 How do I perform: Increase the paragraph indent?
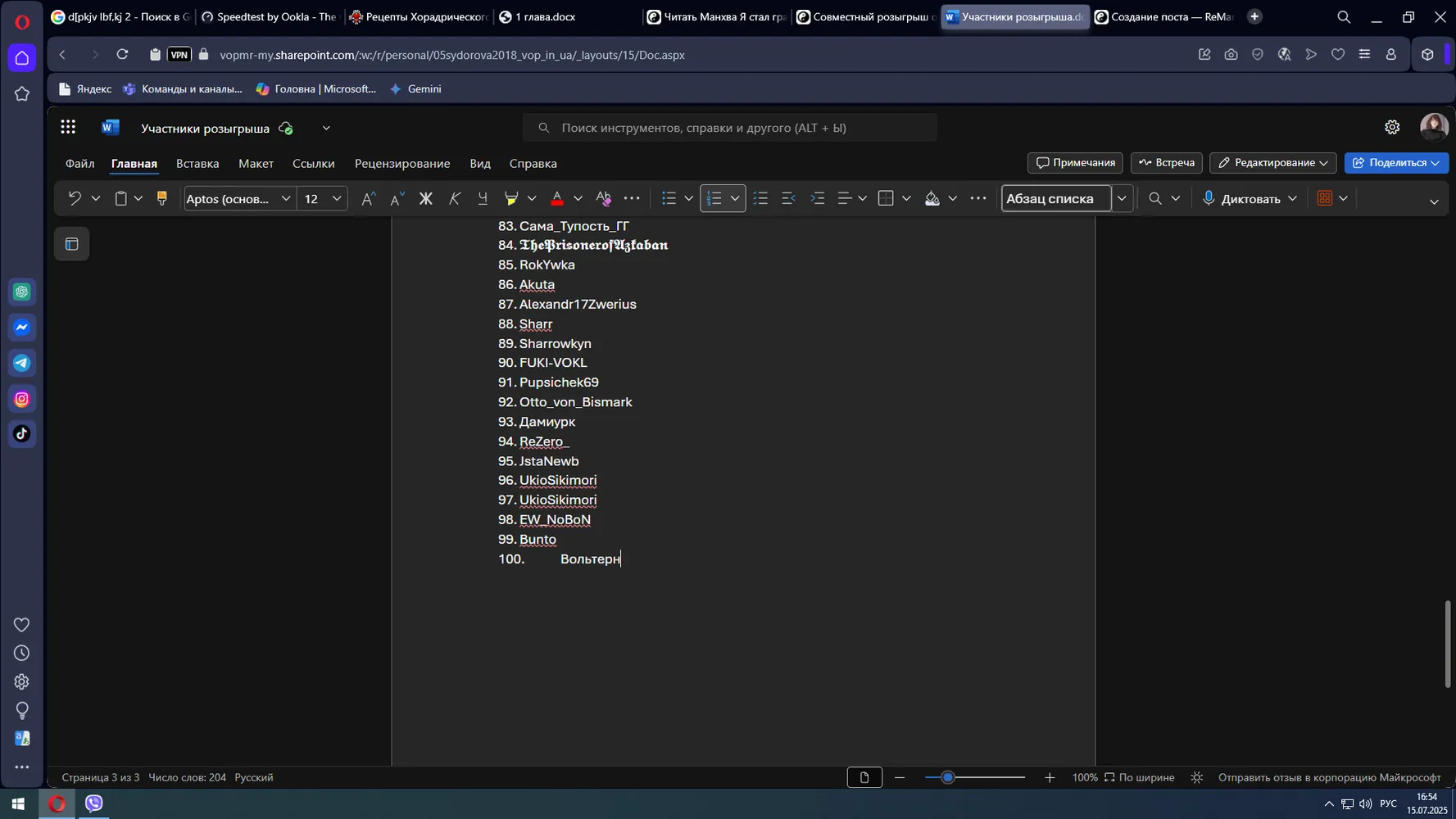tap(817, 198)
